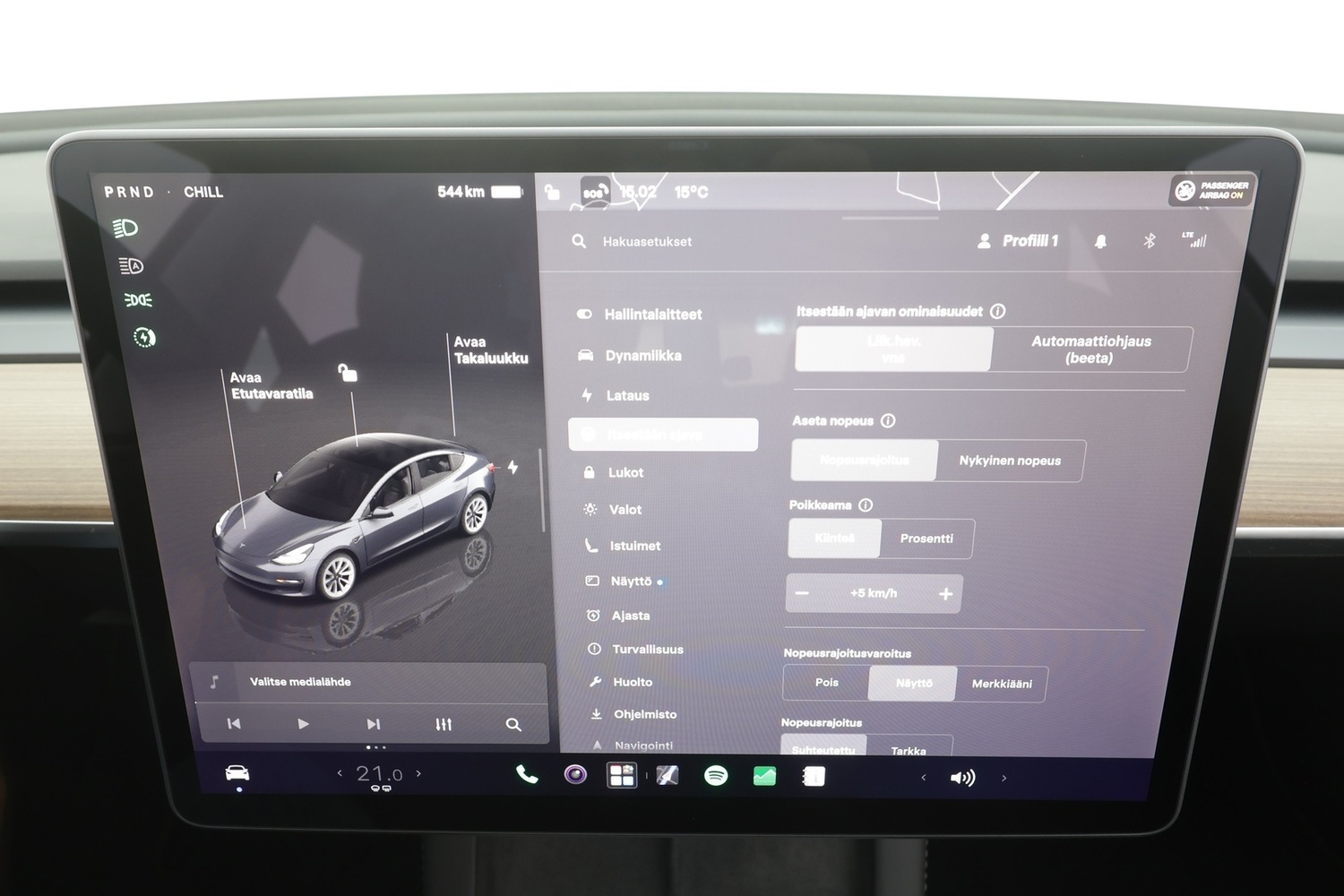Open the dashcam camera app
The height and width of the screenshot is (896, 1344).
click(575, 774)
